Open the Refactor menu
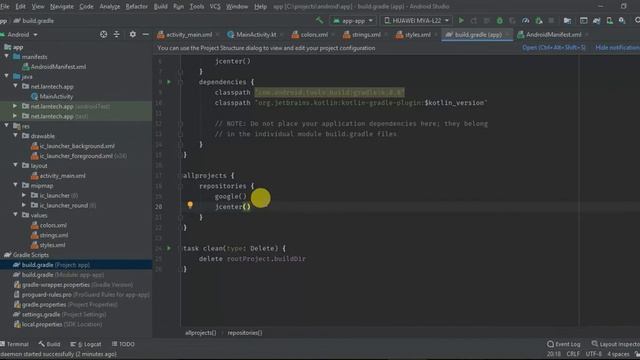This screenshot has height=360, width=640. pyautogui.click(x=136, y=7)
